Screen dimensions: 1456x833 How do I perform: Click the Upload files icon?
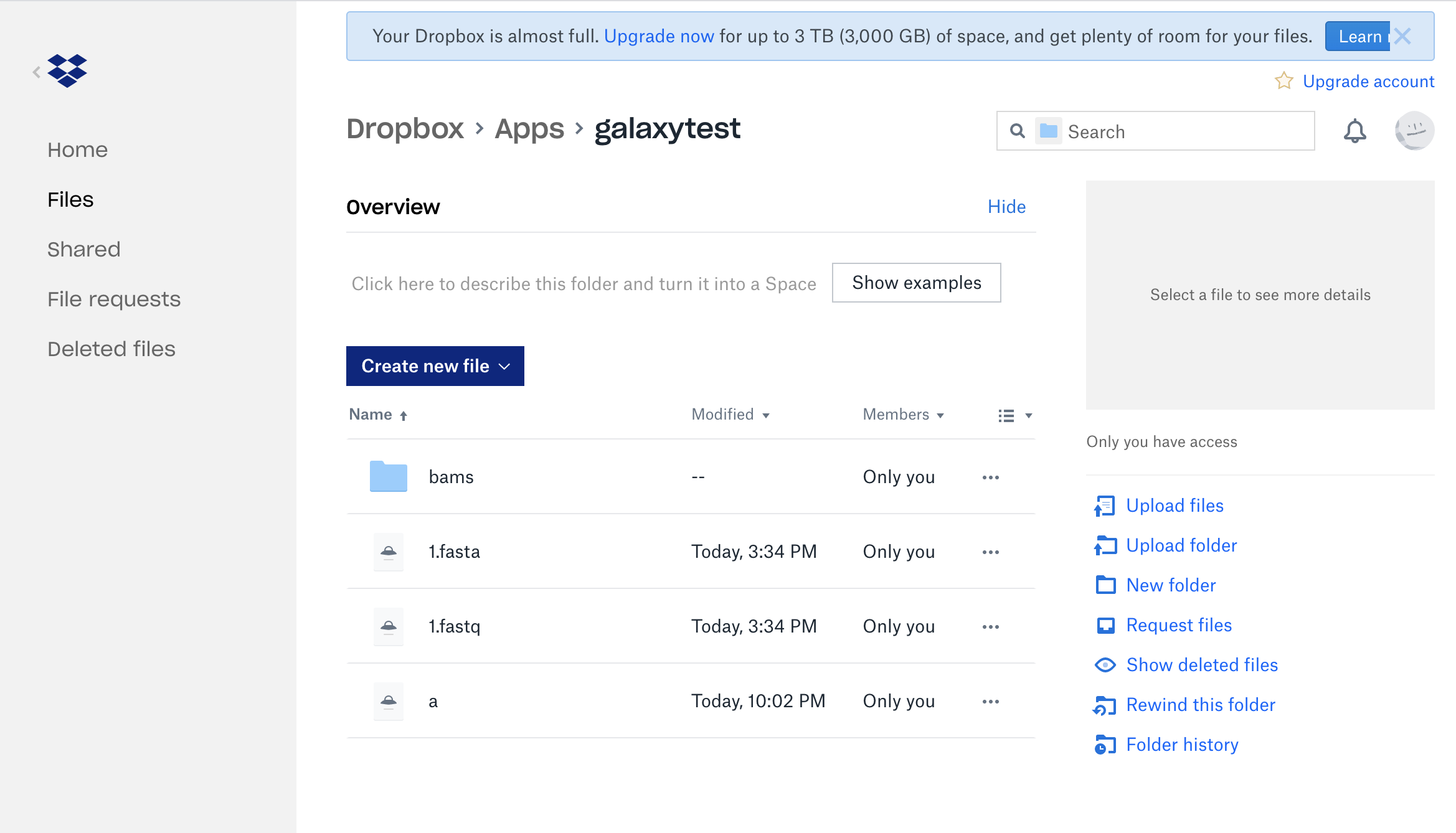tap(1104, 505)
